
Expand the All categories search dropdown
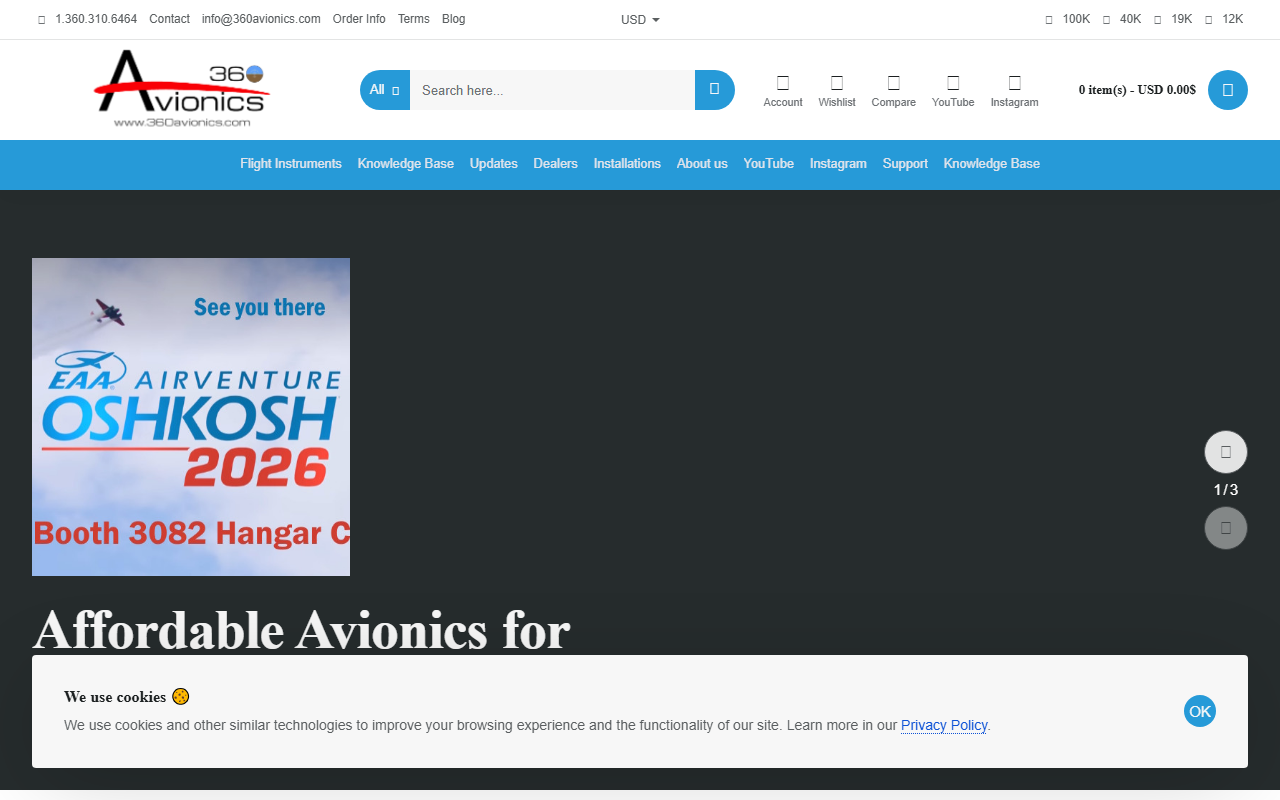[x=385, y=90]
